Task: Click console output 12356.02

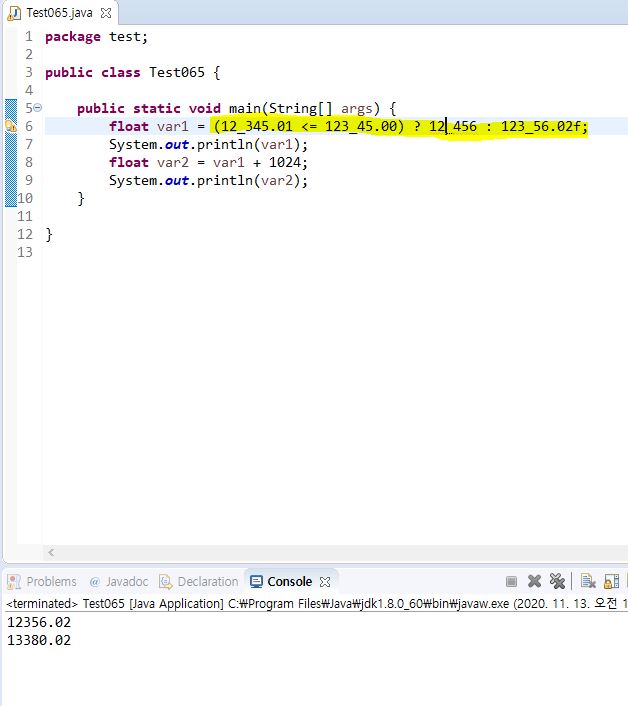Action: 39,622
